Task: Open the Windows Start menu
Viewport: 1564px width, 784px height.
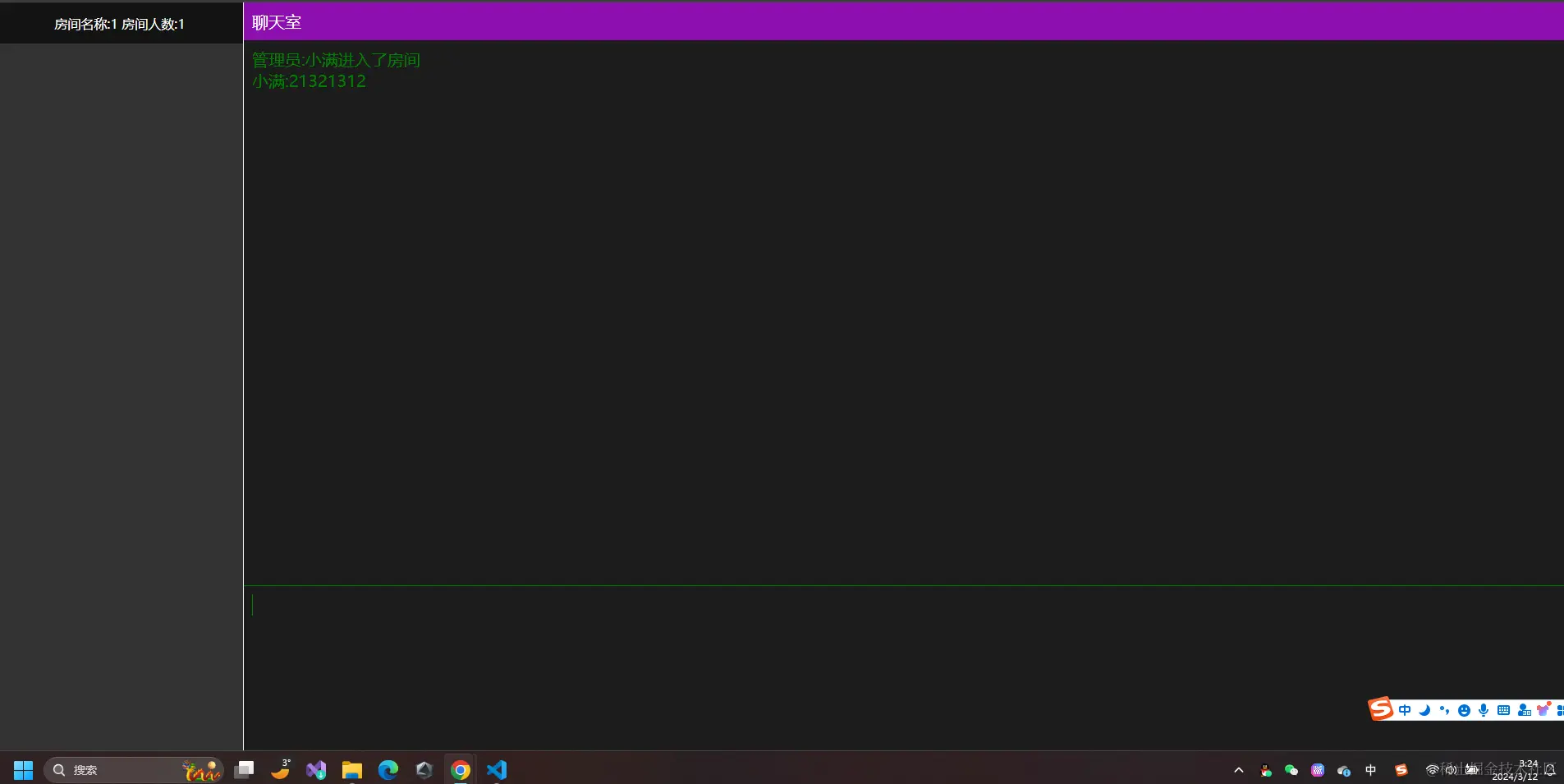Action: [x=23, y=770]
